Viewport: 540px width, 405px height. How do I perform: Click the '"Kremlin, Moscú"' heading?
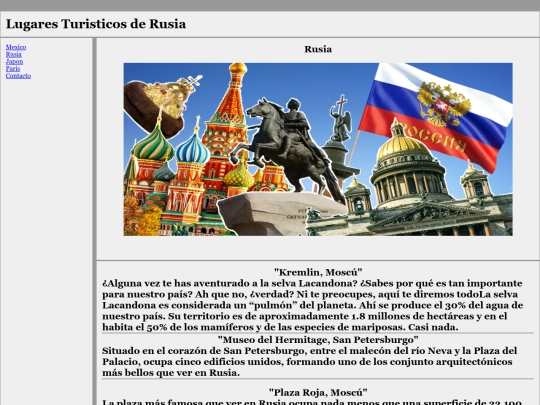(x=318, y=272)
